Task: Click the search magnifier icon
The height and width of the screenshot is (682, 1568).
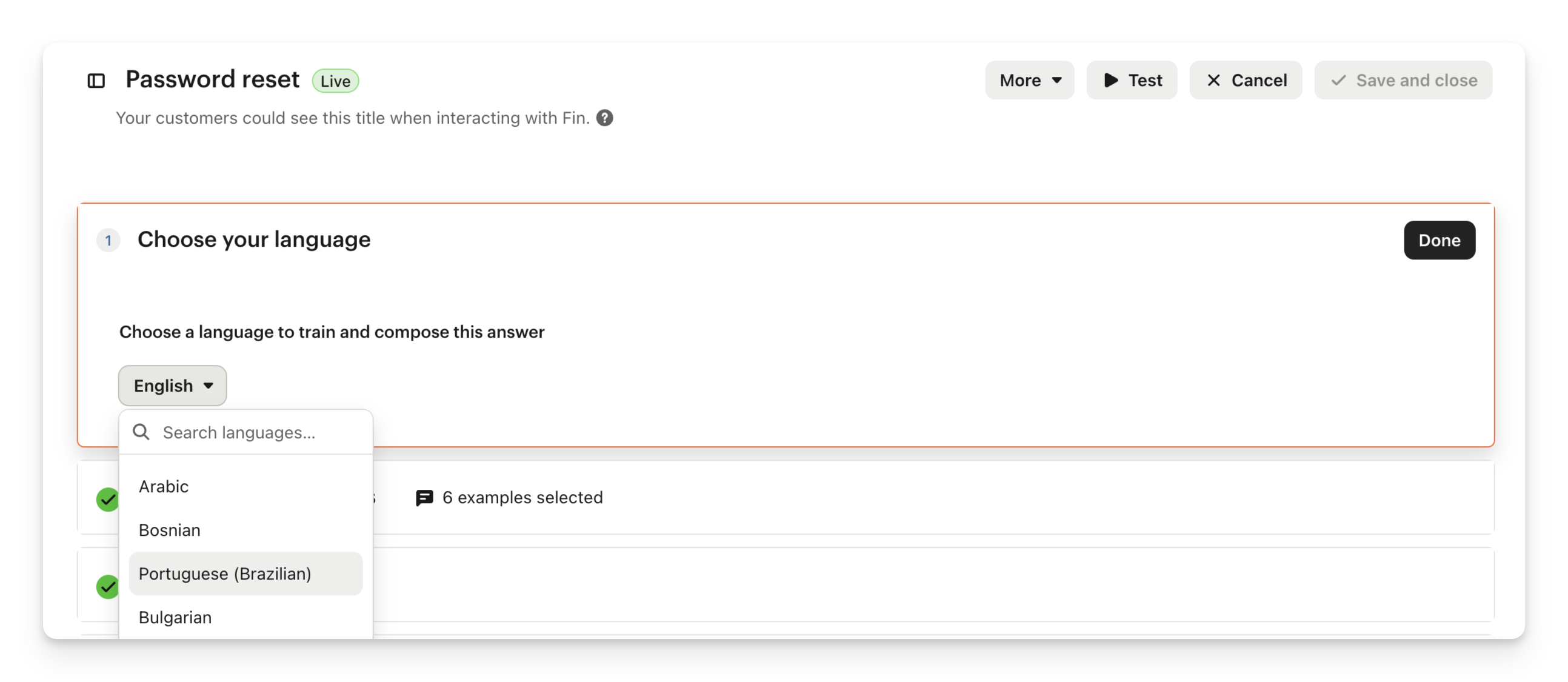Action: click(x=141, y=432)
